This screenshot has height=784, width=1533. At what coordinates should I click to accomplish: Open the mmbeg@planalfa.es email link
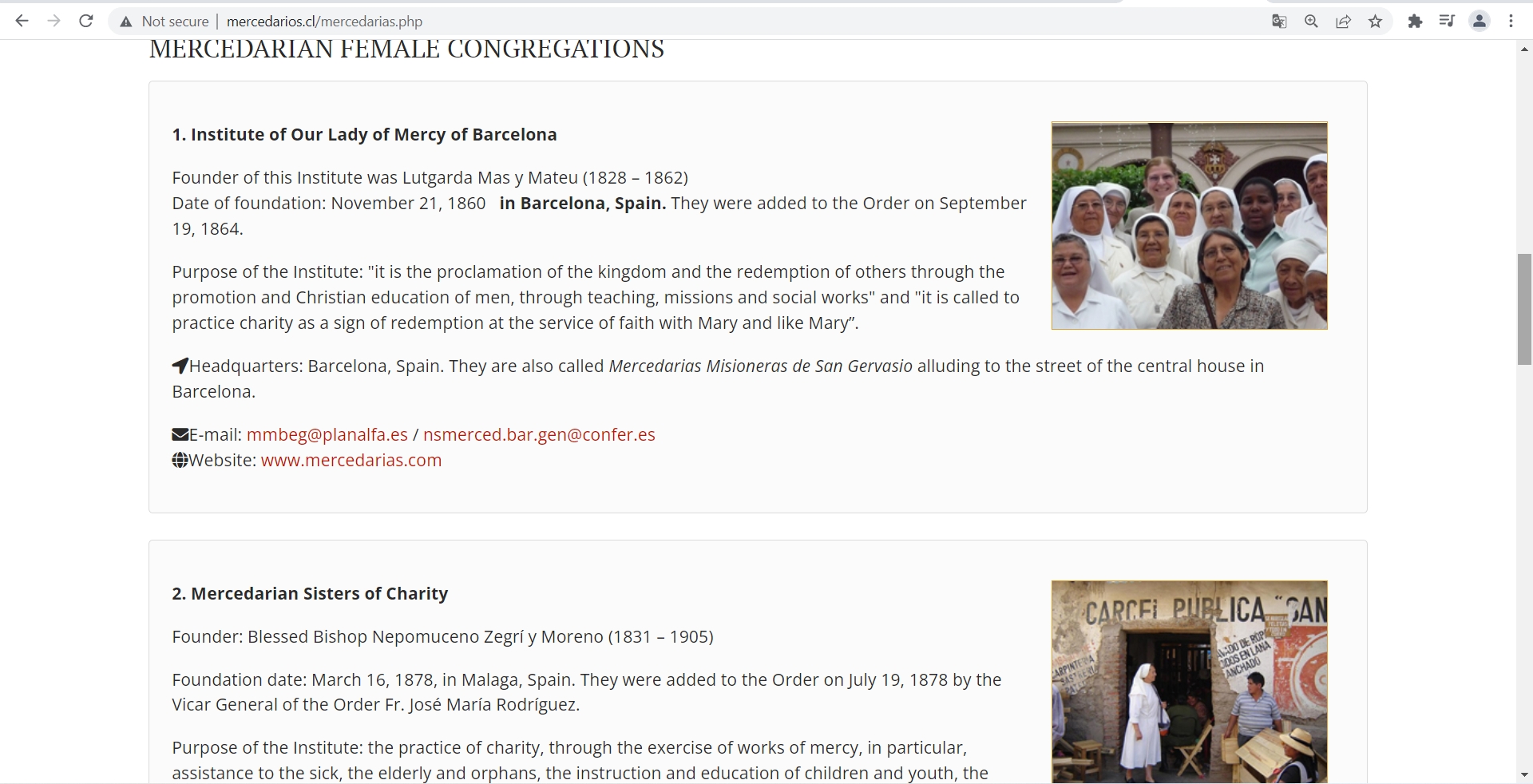coord(327,434)
